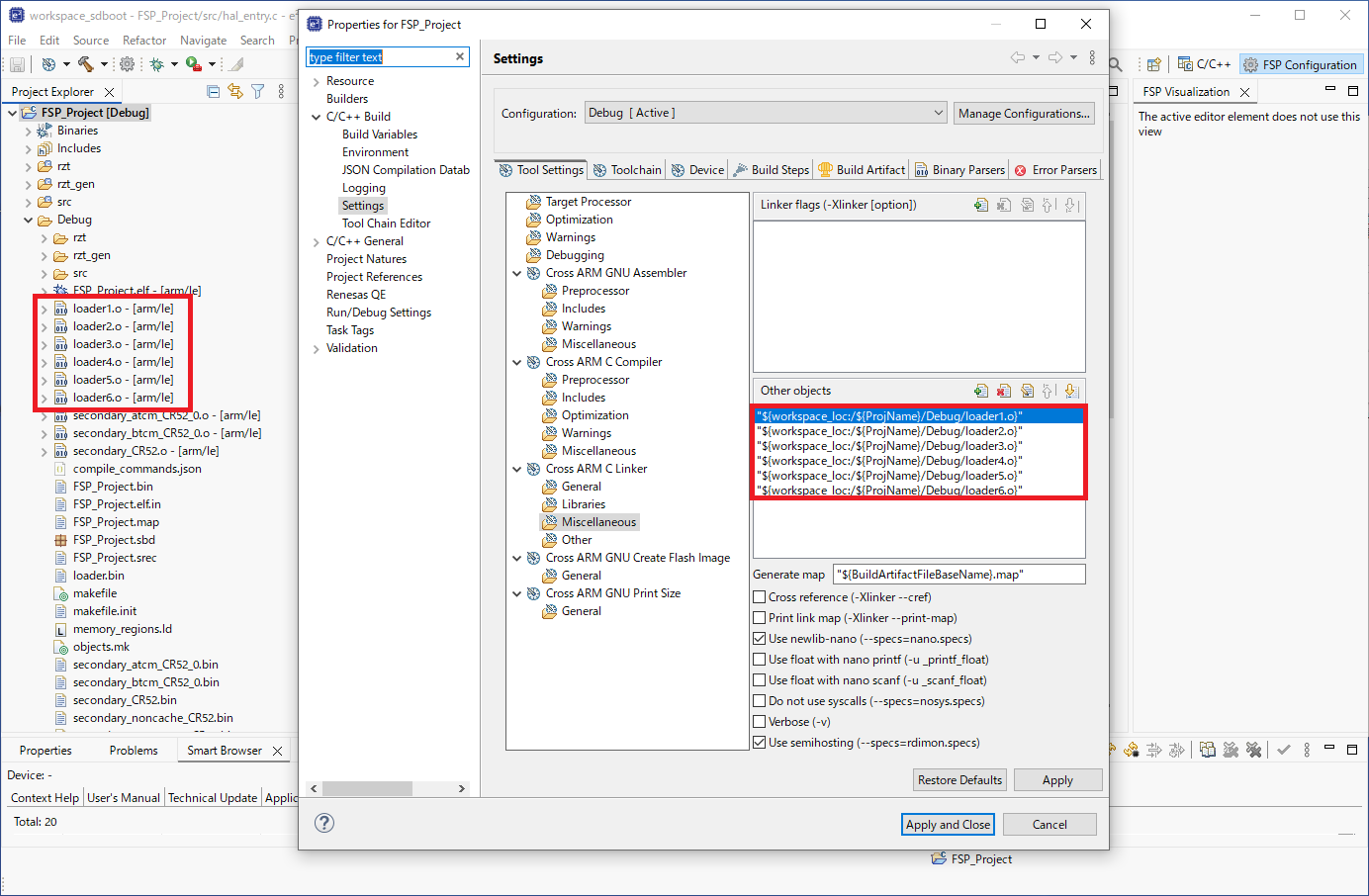The image size is (1369, 896).
Task: Collapse all nodes in Project Explorer
Action: coord(213,91)
